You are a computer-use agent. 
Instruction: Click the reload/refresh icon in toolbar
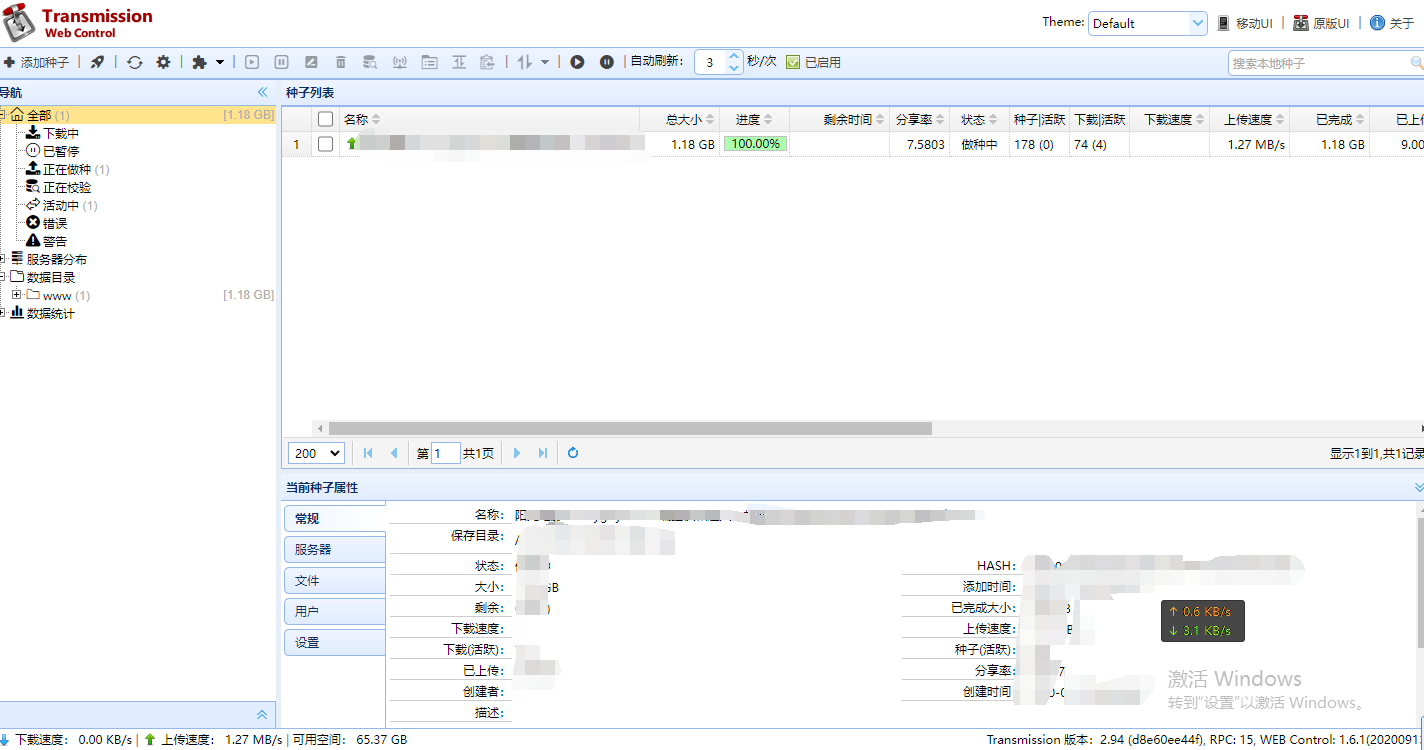click(x=134, y=62)
